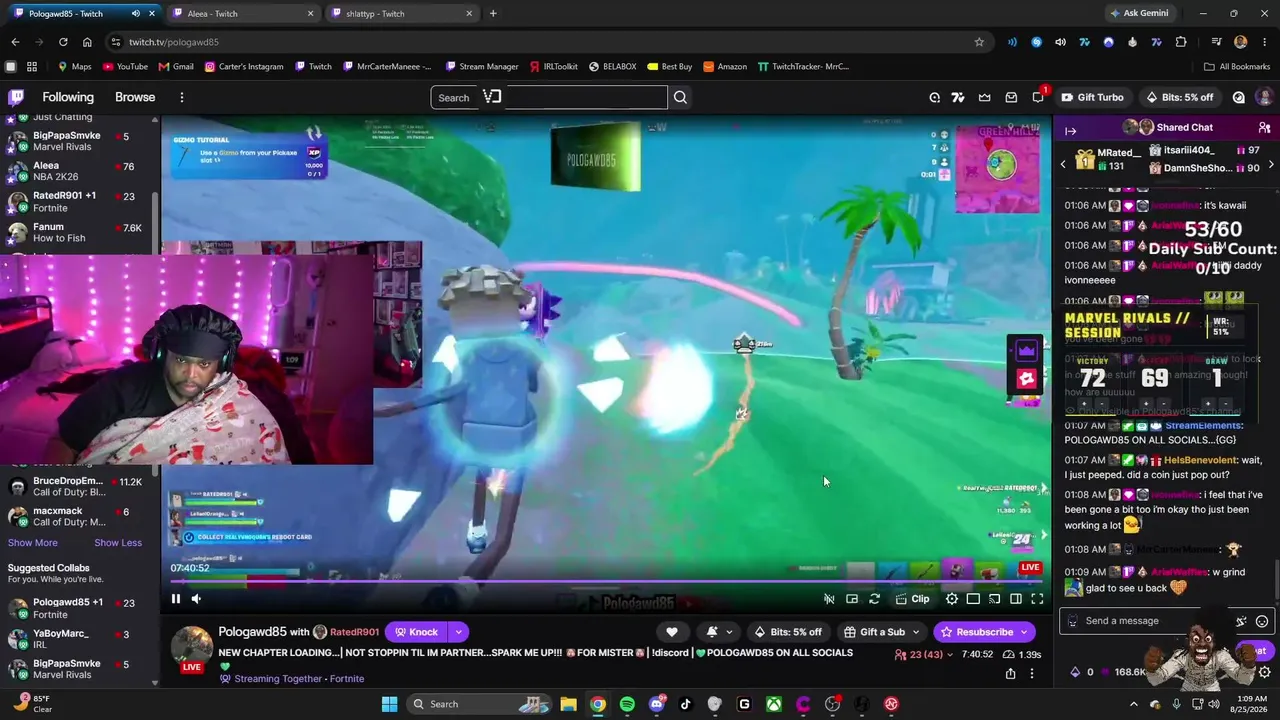Go to the Twitch home logo
Screen dimensions: 1280x720
(16, 97)
